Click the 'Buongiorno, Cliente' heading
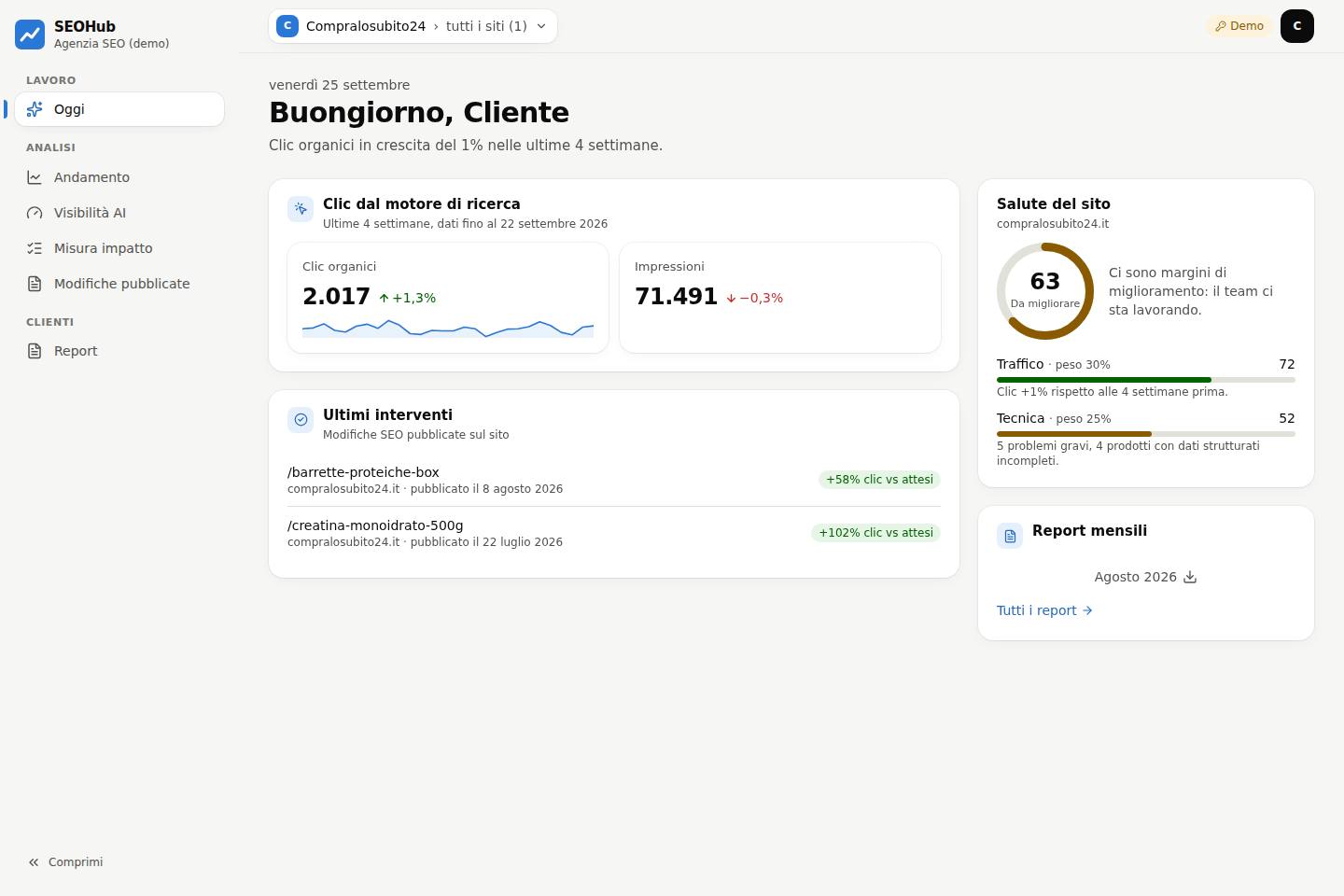This screenshot has height=896, width=1344. click(x=419, y=113)
